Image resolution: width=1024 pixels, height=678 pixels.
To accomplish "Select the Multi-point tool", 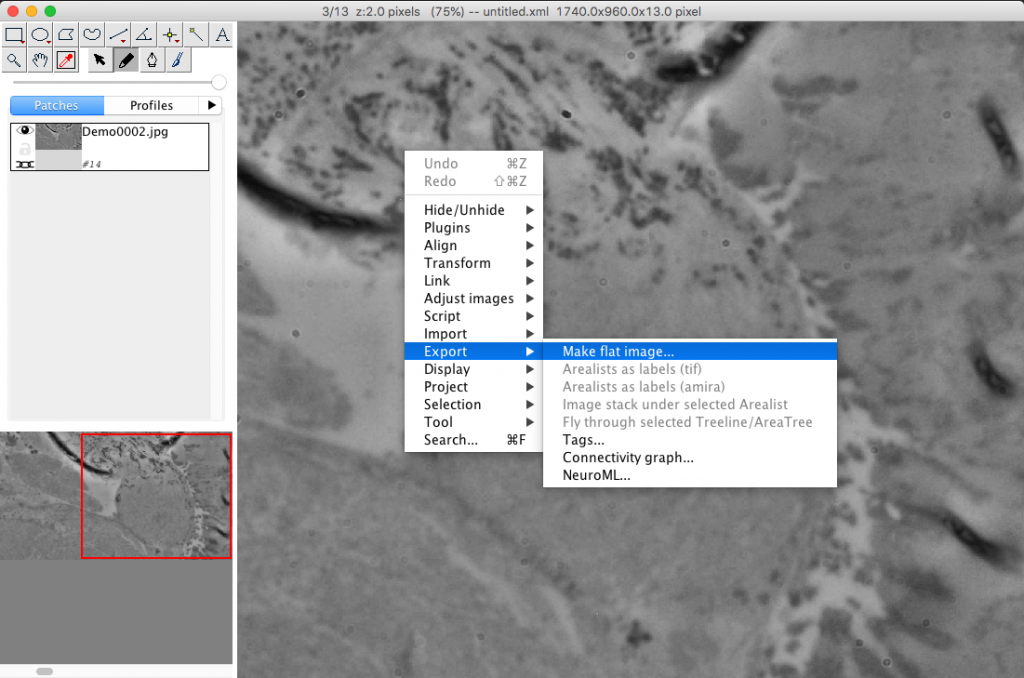I will click(x=170, y=35).
